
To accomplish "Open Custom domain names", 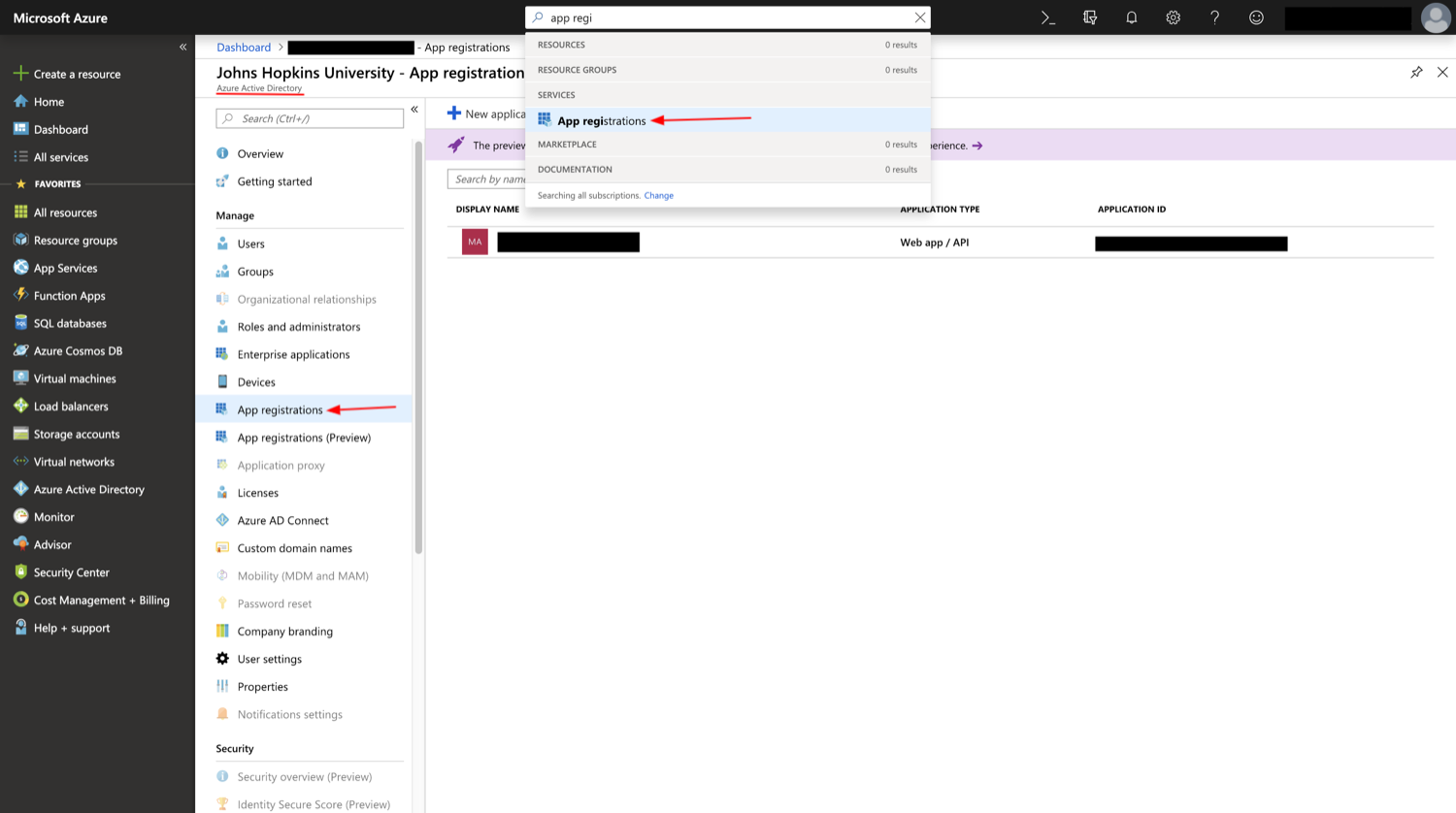I will point(294,548).
